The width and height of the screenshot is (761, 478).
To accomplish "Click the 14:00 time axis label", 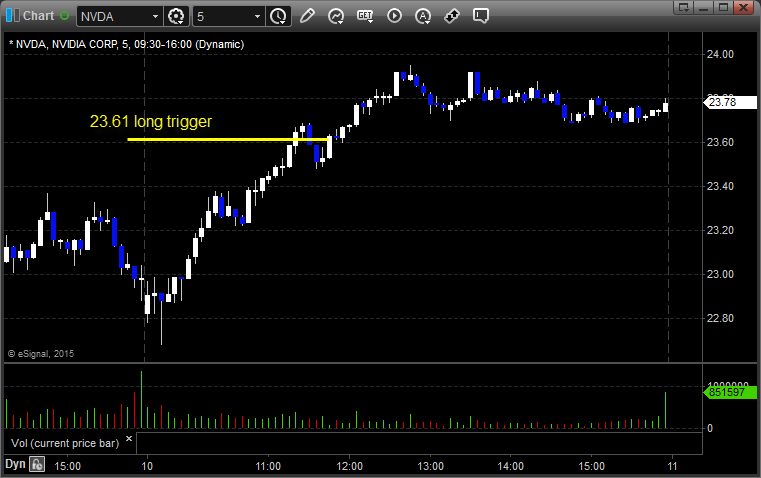I will click(511, 466).
